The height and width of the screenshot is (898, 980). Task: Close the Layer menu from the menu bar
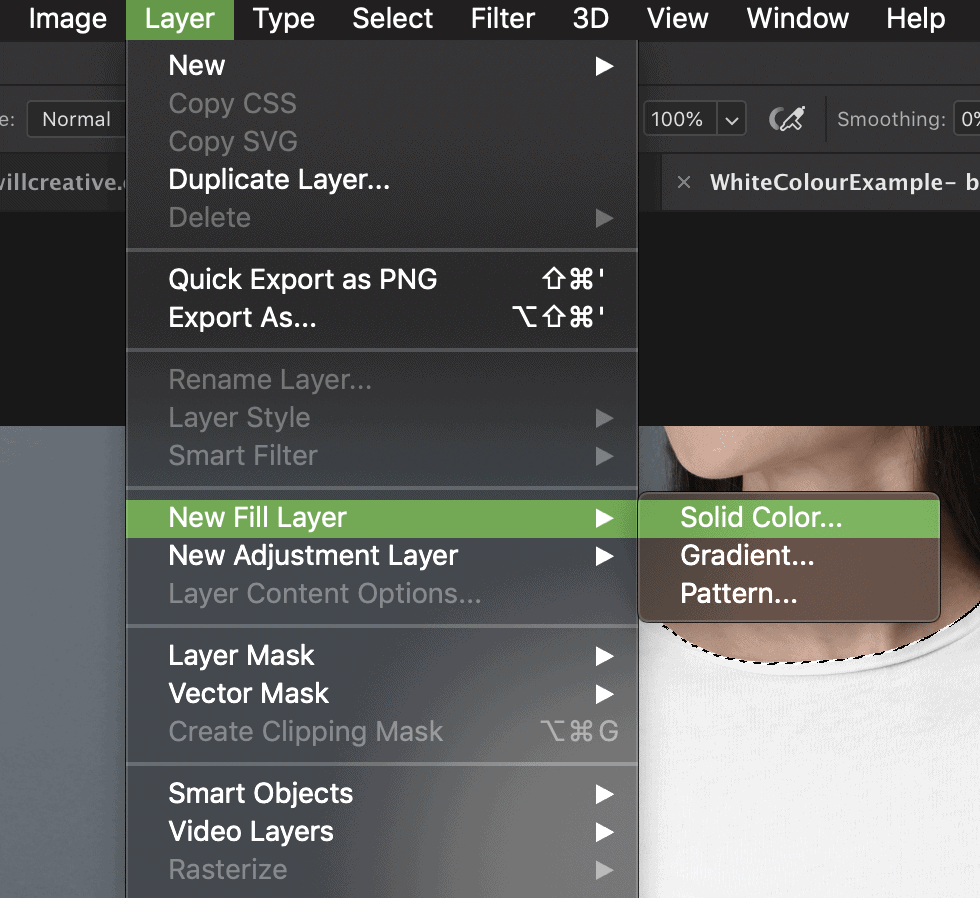coord(180,19)
